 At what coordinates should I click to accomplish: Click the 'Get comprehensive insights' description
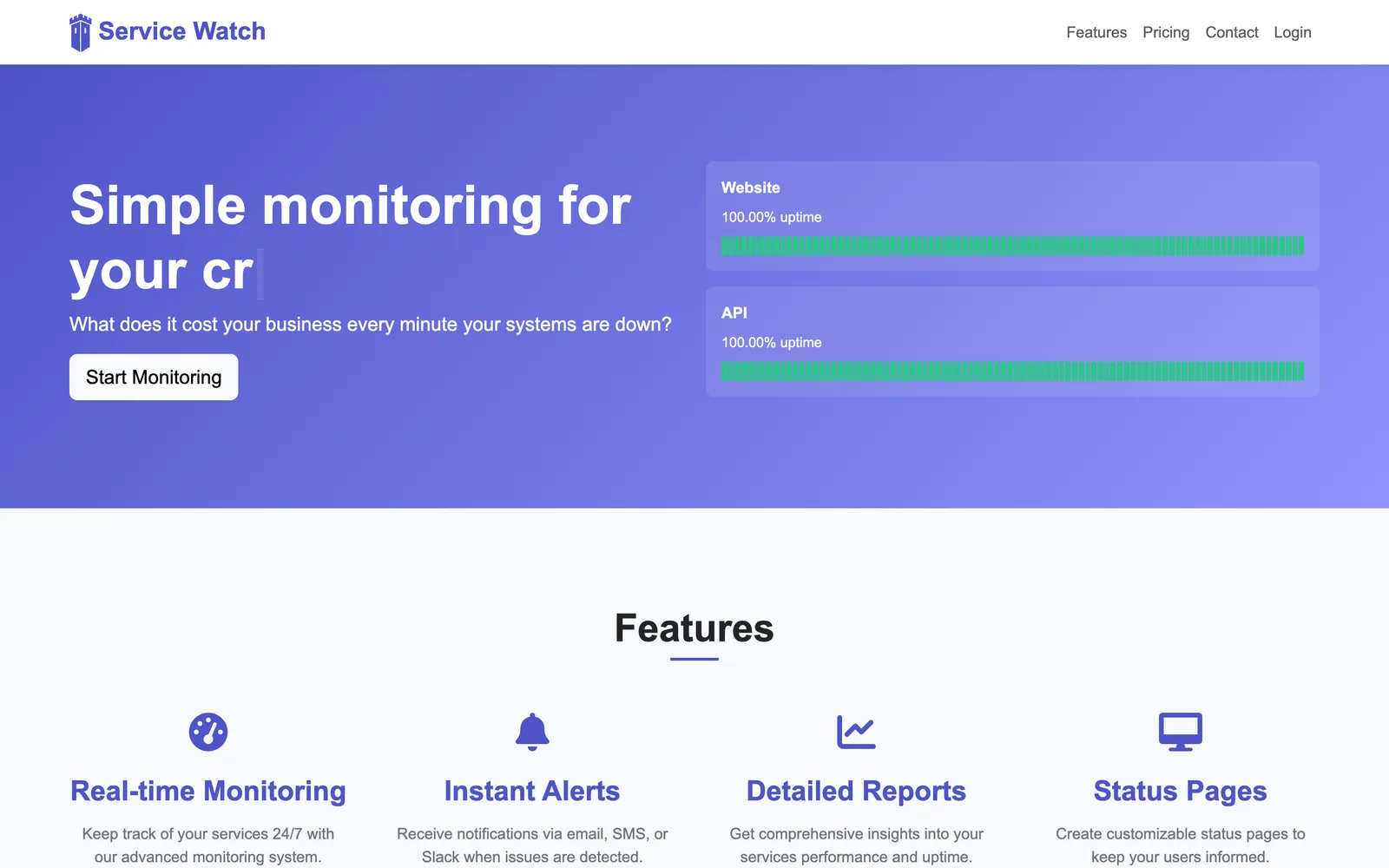click(x=856, y=845)
